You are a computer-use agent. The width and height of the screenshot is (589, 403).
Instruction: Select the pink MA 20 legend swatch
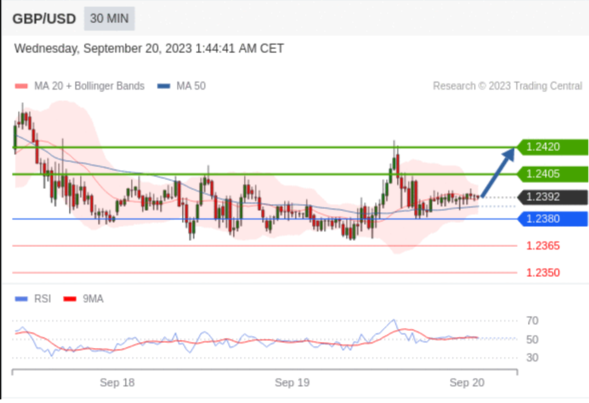[21, 86]
